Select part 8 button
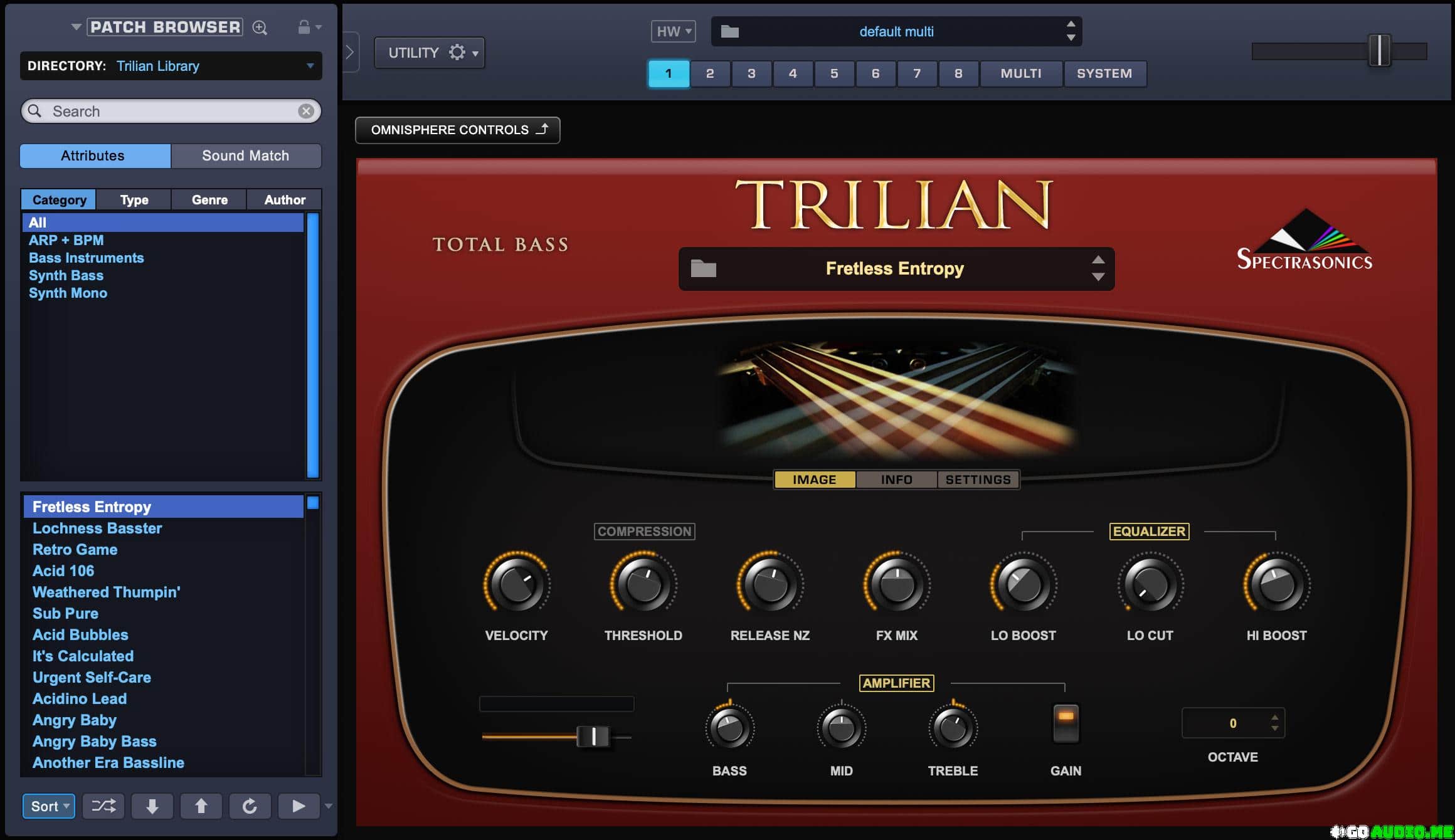 click(958, 73)
